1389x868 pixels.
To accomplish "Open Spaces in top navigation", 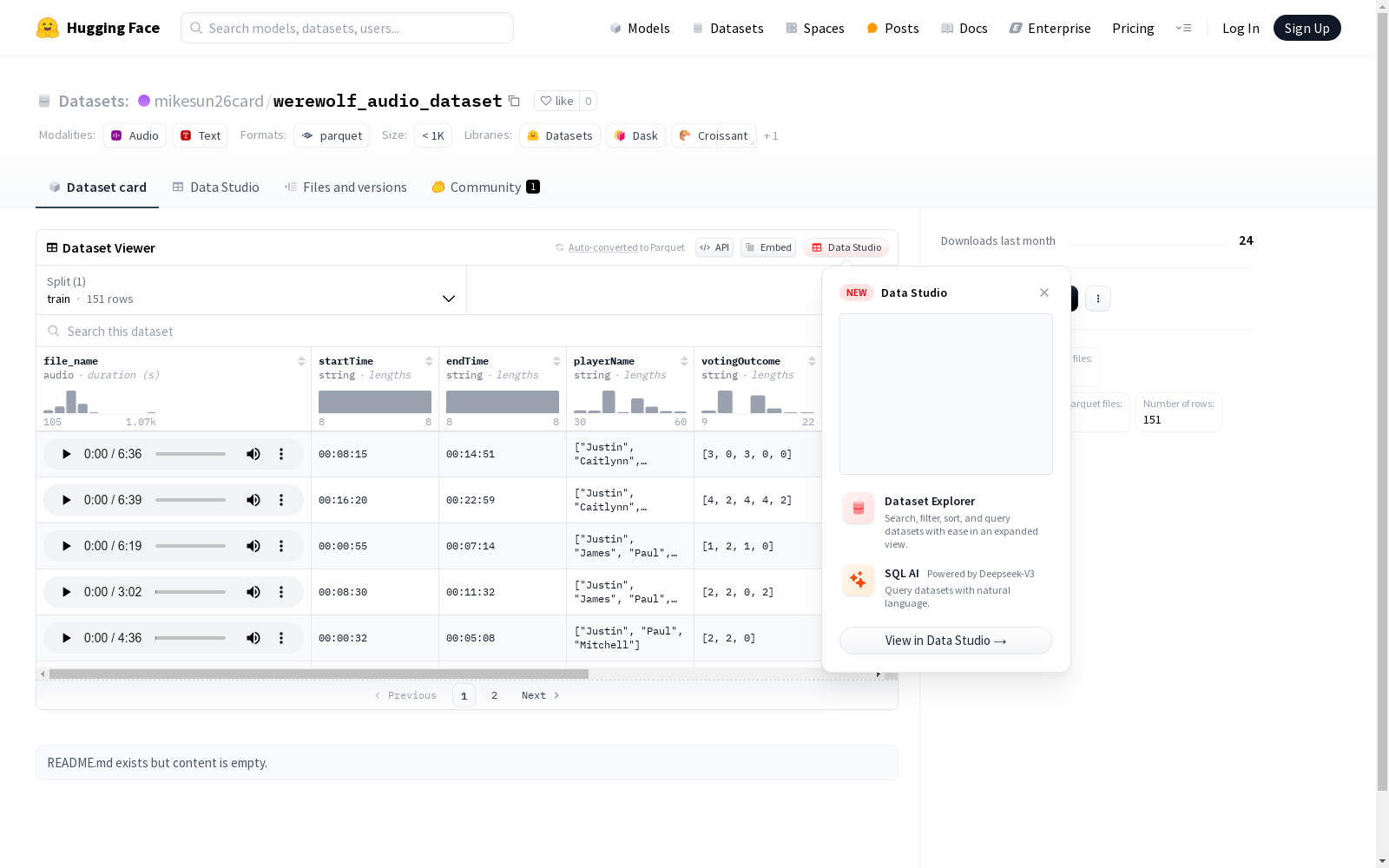I will (815, 28).
